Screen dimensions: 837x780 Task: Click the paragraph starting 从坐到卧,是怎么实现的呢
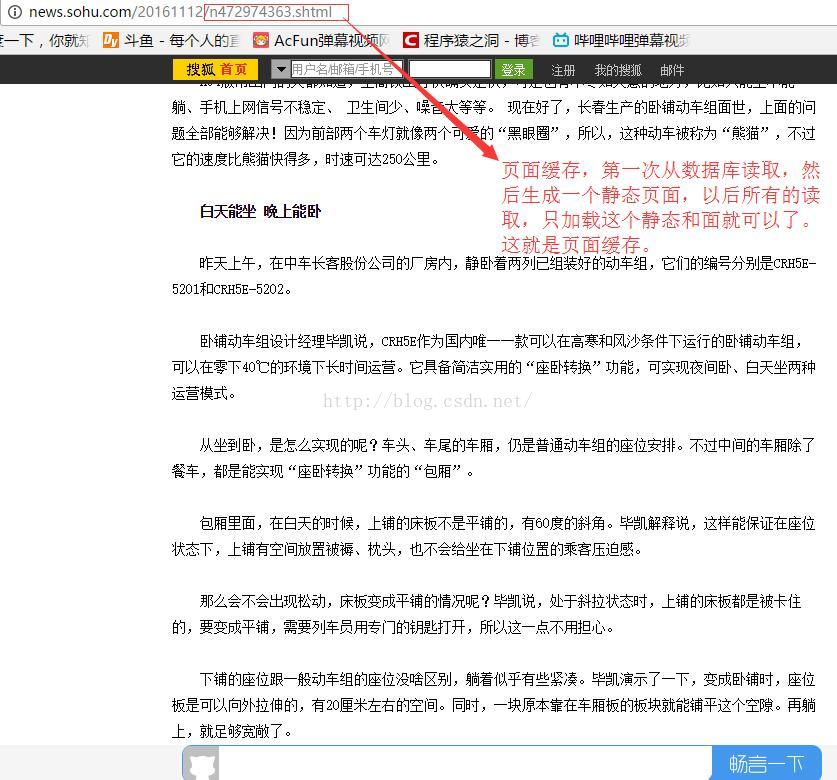pyautogui.click(x=494, y=458)
